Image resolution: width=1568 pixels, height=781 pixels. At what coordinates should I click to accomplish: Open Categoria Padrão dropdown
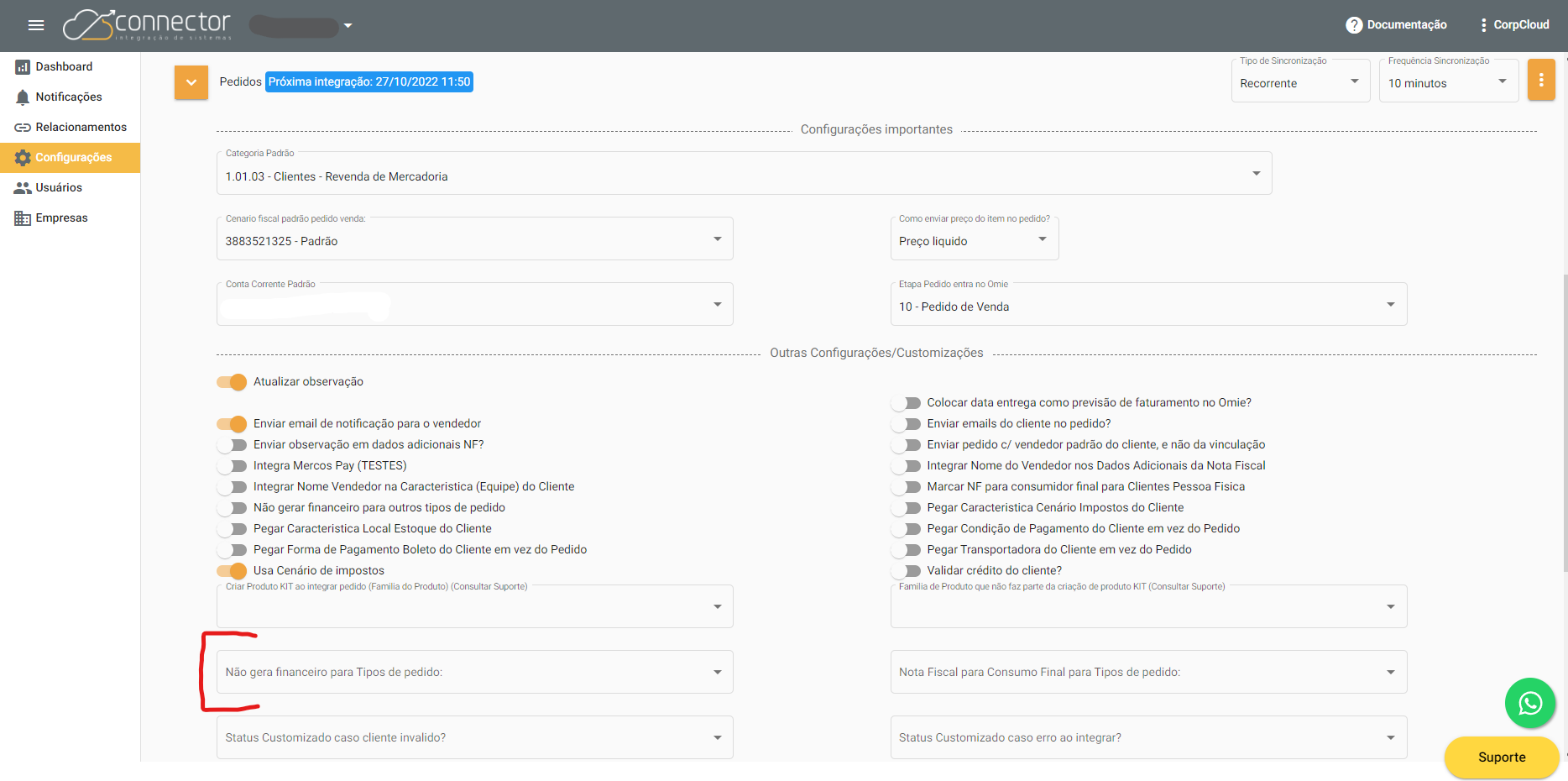pos(744,174)
